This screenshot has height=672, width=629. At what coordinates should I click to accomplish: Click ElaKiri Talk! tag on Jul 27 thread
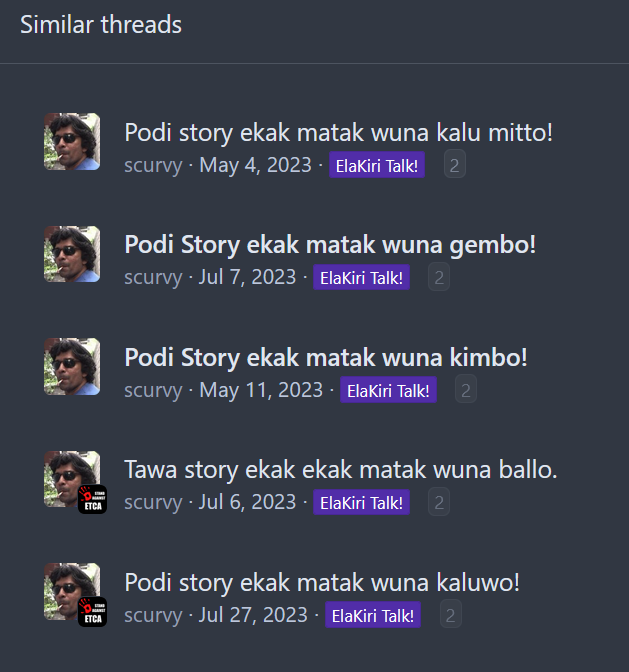coord(373,615)
